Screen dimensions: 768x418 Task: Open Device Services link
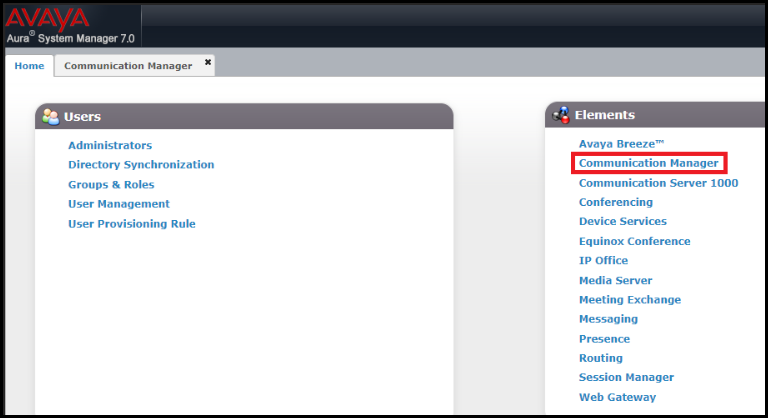(623, 221)
